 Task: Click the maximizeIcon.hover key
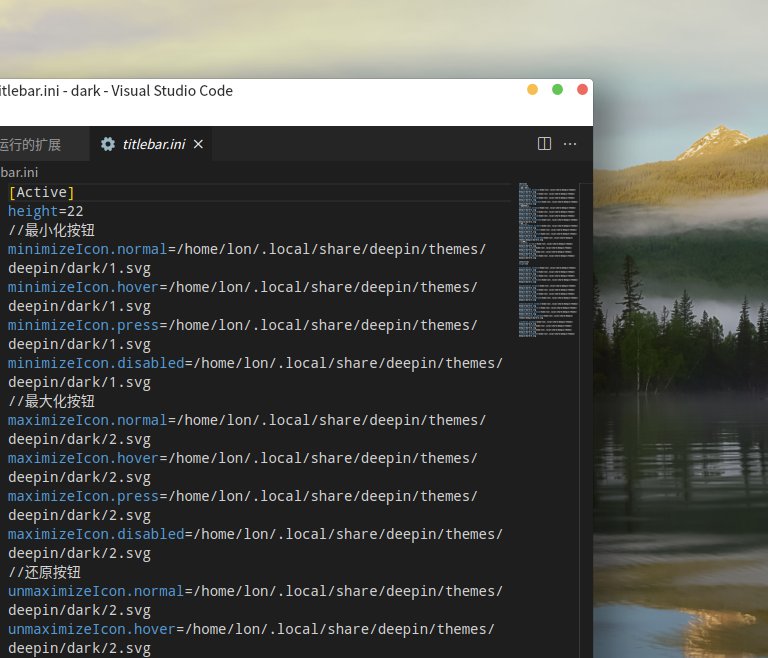(x=83, y=458)
